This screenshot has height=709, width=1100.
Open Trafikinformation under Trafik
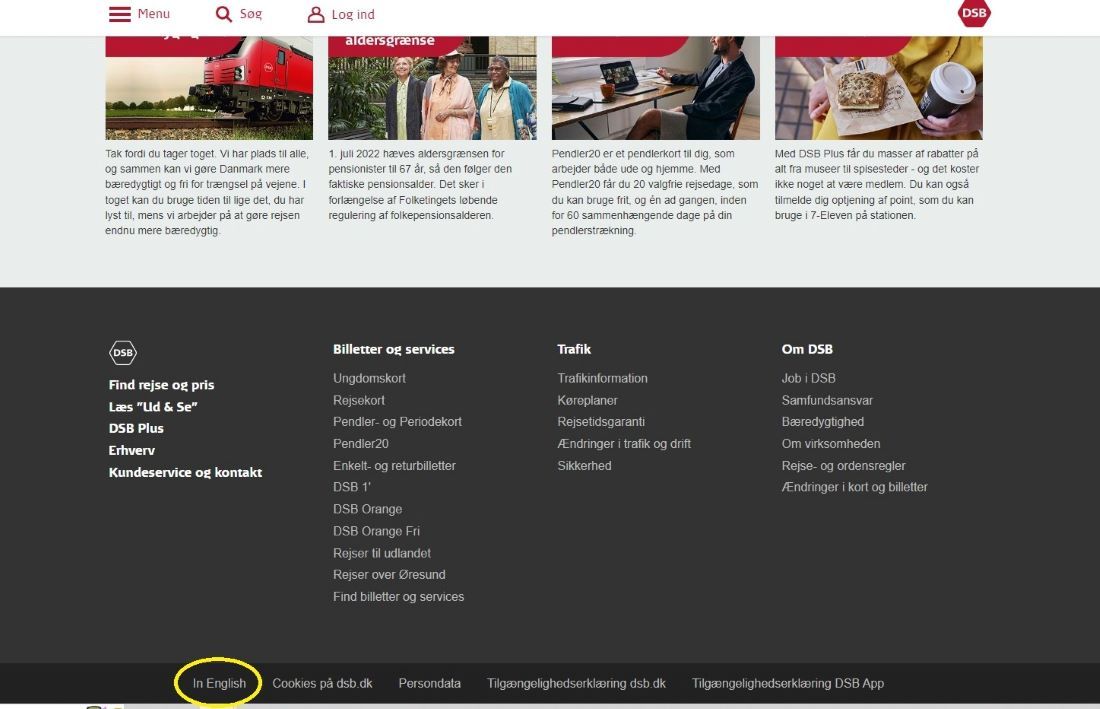coord(602,378)
